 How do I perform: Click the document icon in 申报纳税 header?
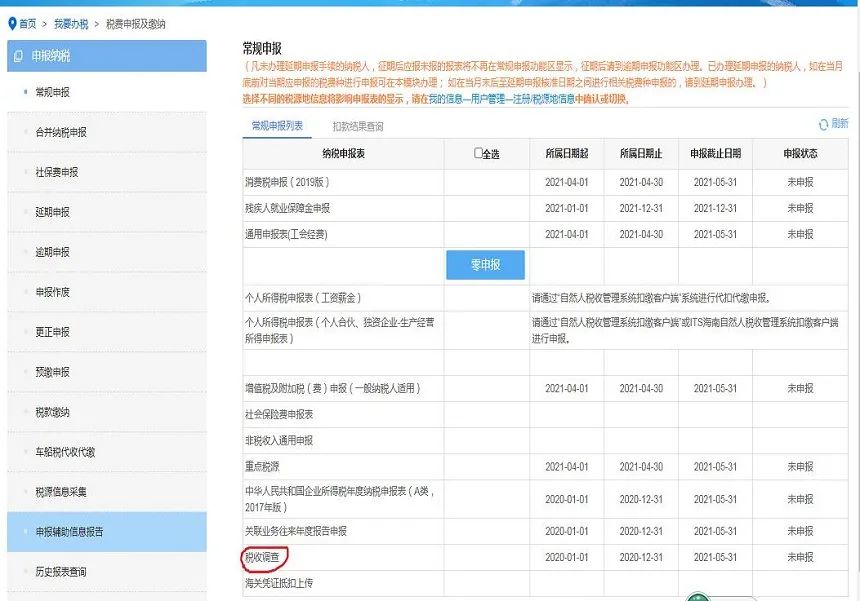(x=18, y=56)
